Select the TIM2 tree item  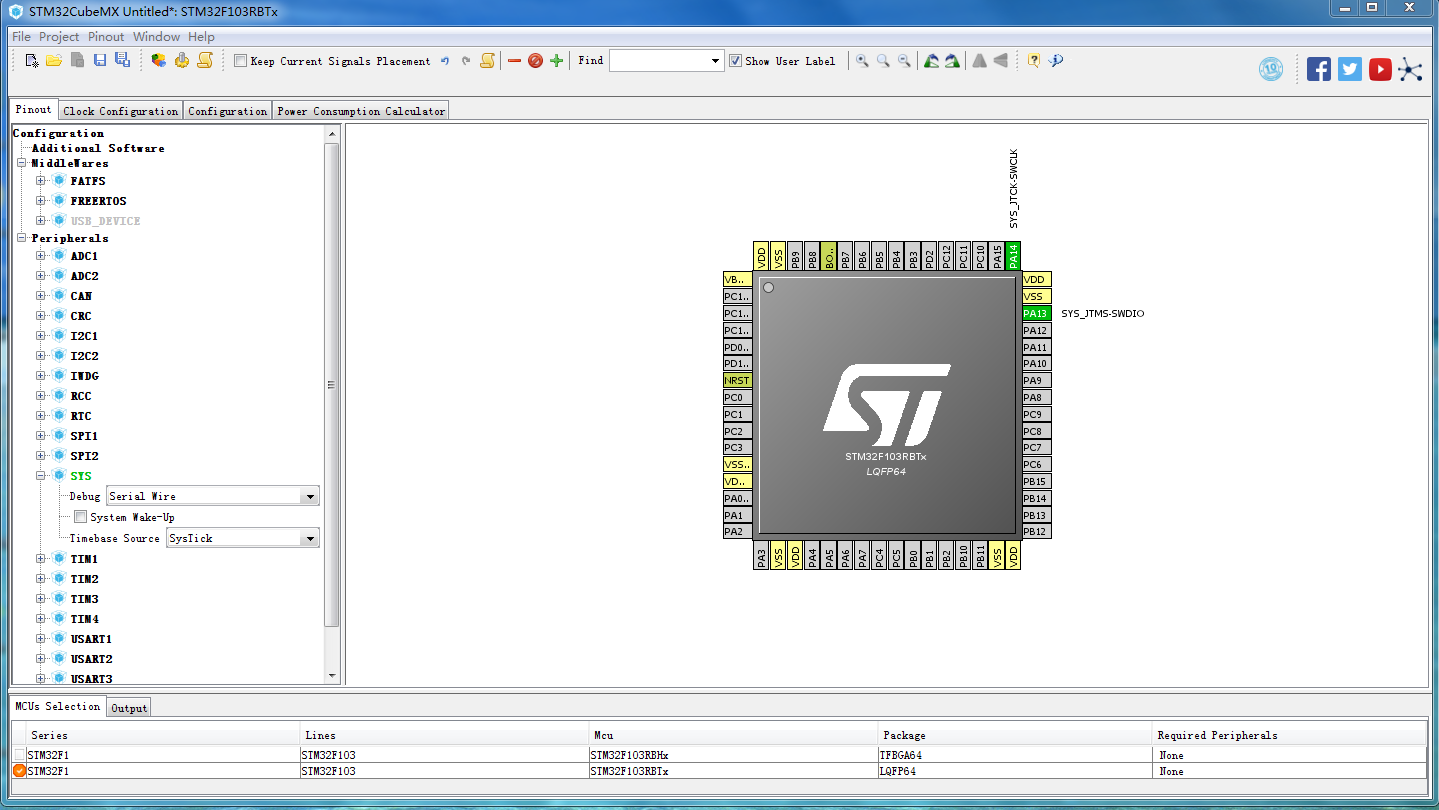pyautogui.click(x=84, y=579)
